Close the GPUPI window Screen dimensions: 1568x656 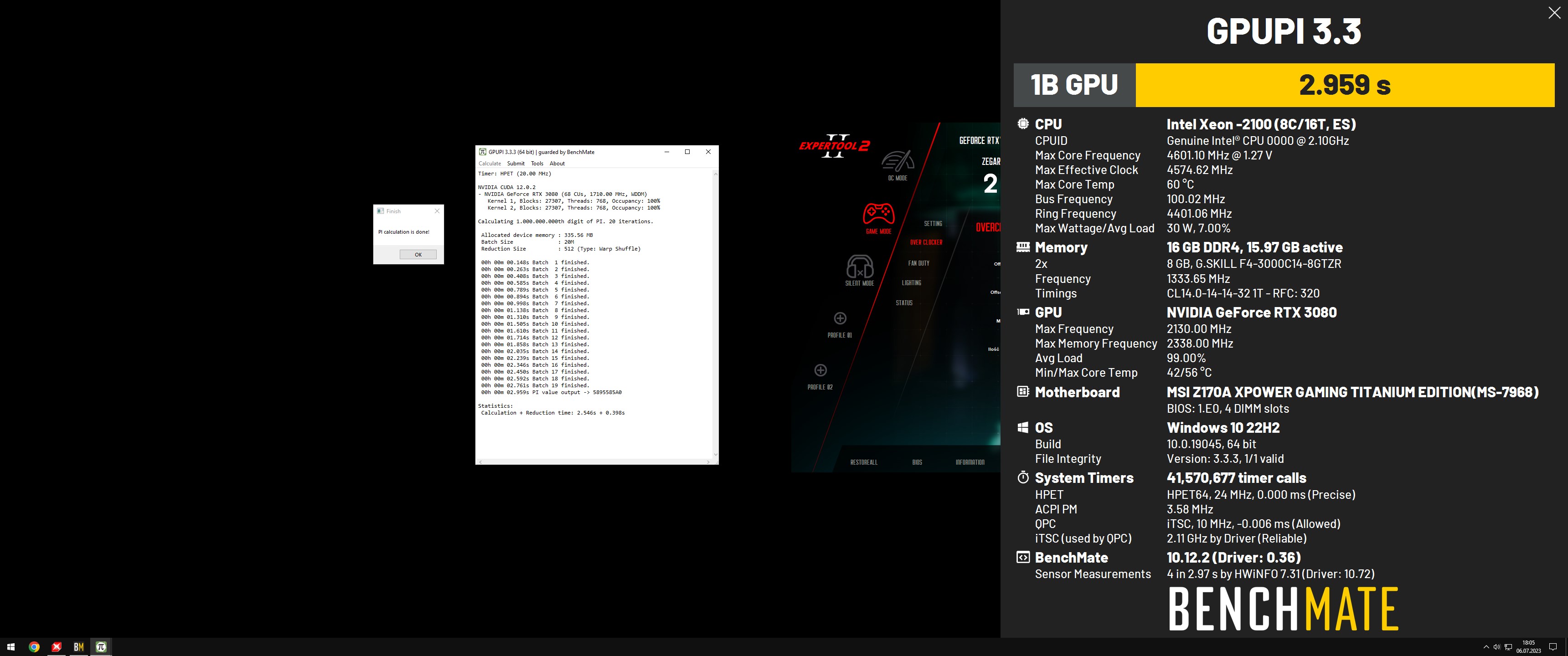708,152
